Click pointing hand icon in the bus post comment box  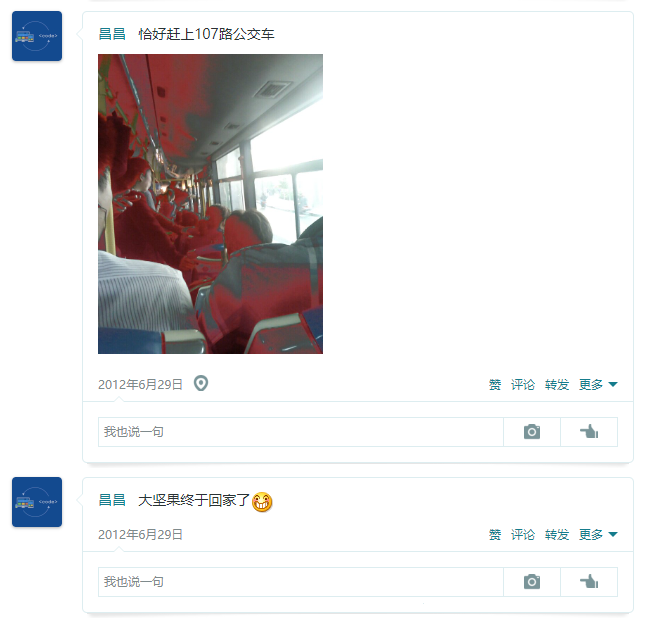(x=589, y=432)
